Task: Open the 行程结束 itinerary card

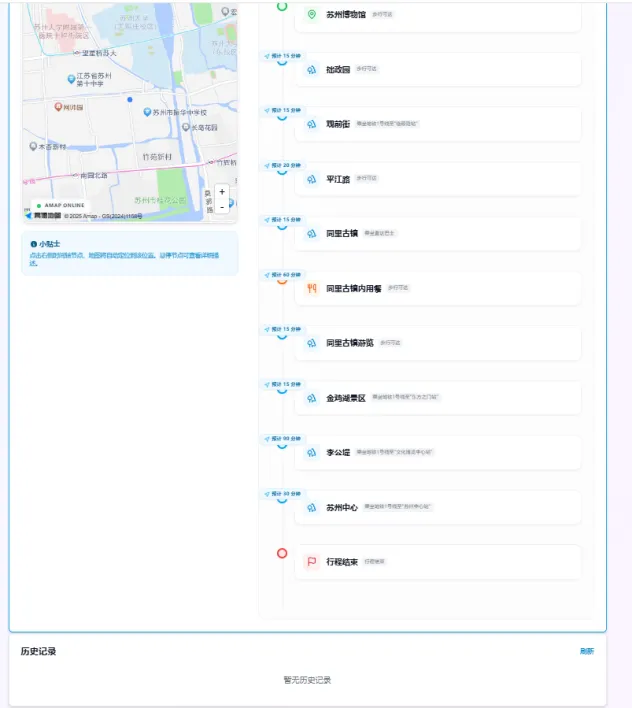Action: 437,562
